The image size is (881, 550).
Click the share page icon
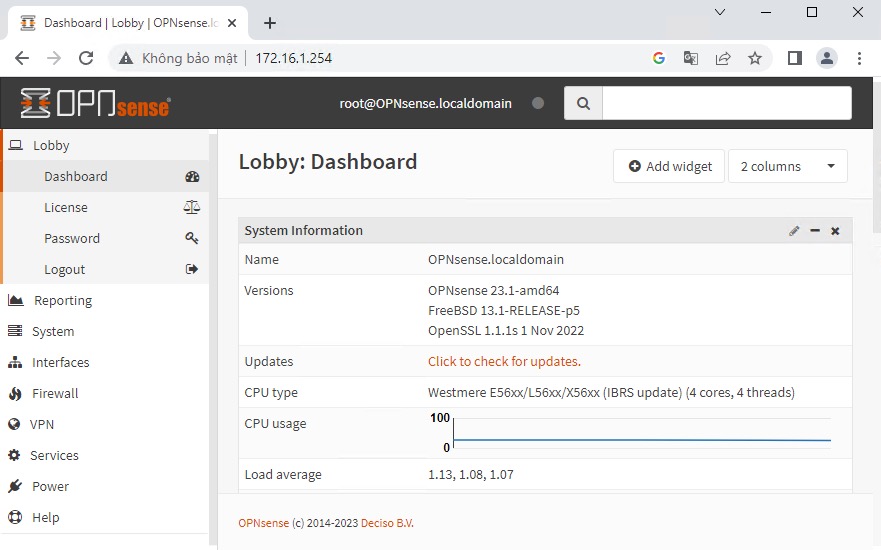coord(723,58)
